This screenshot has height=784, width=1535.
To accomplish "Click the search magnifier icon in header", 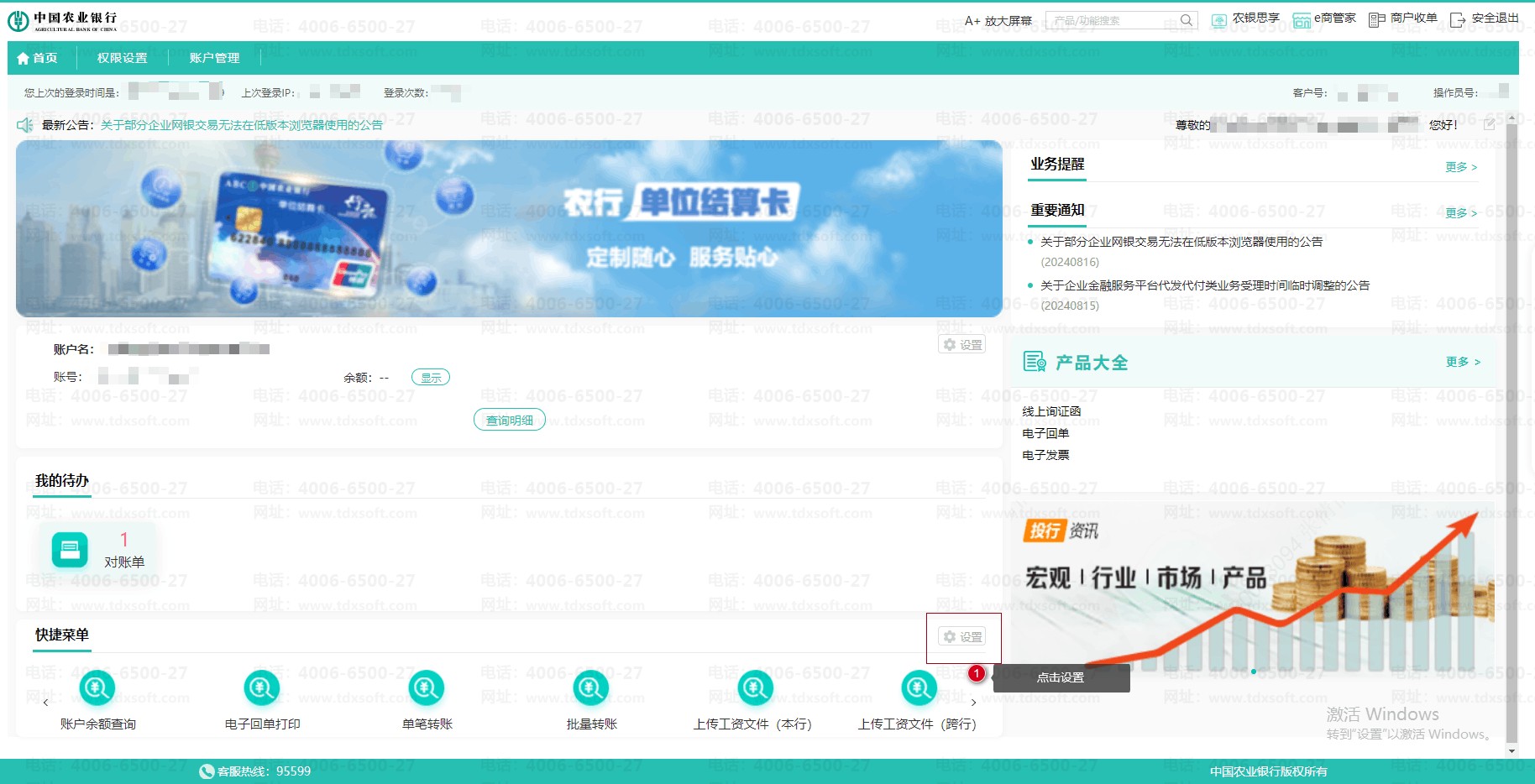I will (x=1186, y=20).
